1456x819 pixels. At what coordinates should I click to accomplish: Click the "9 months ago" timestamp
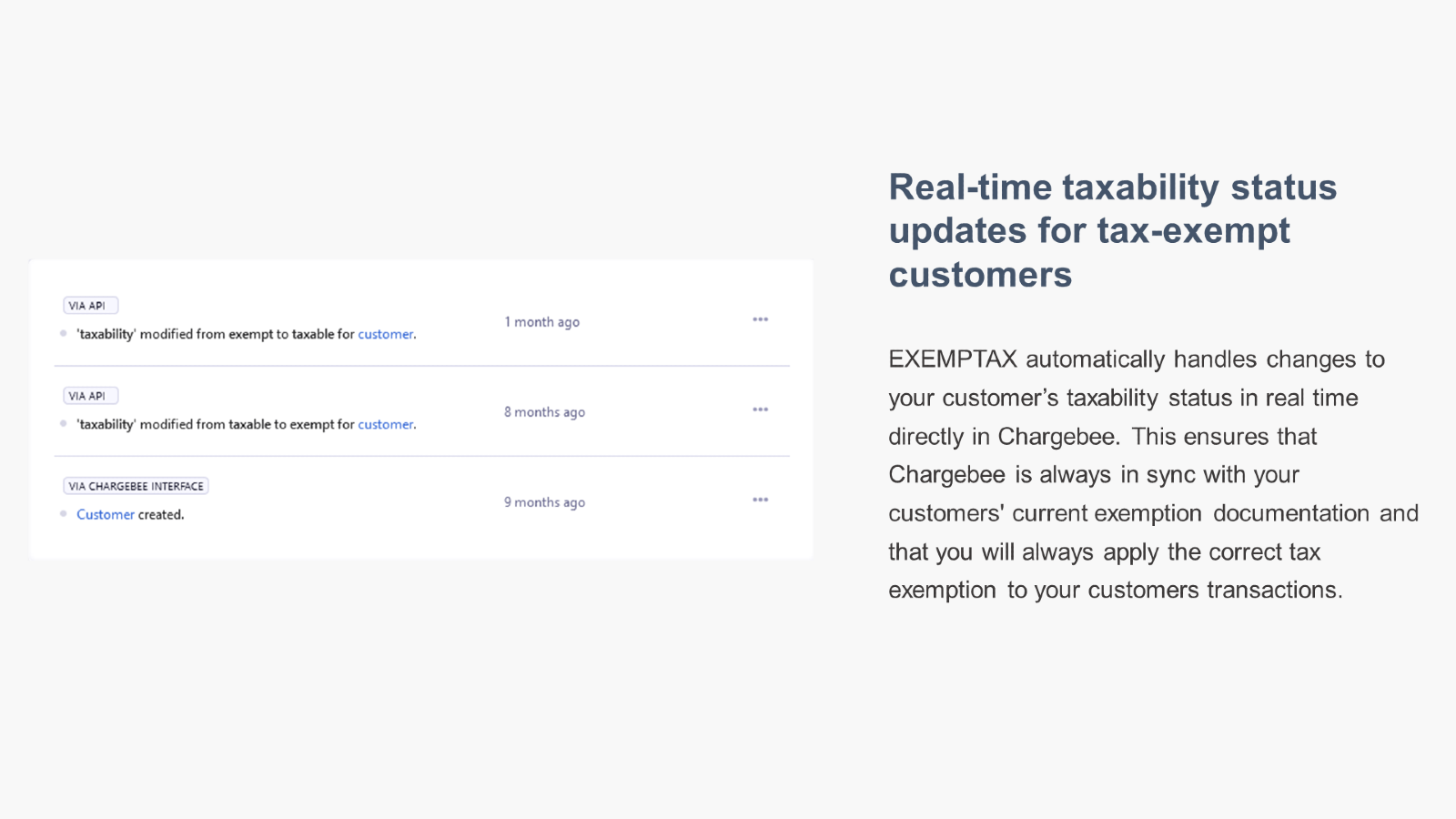click(x=545, y=502)
